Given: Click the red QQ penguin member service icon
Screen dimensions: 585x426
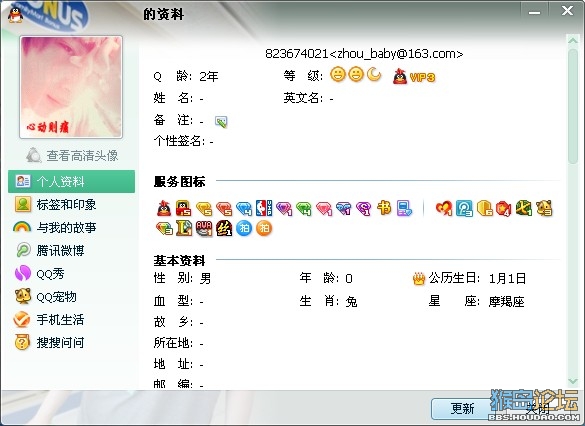Looking at the screenshot, I should pos(164,208).
